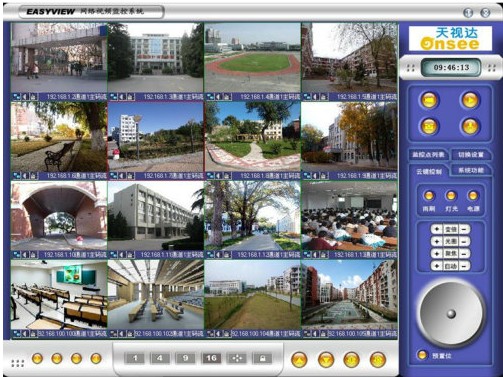Screen dimensions: 503x377
Task: Decrease 光圈 iris with the minus button
Action: coord(464,241)
